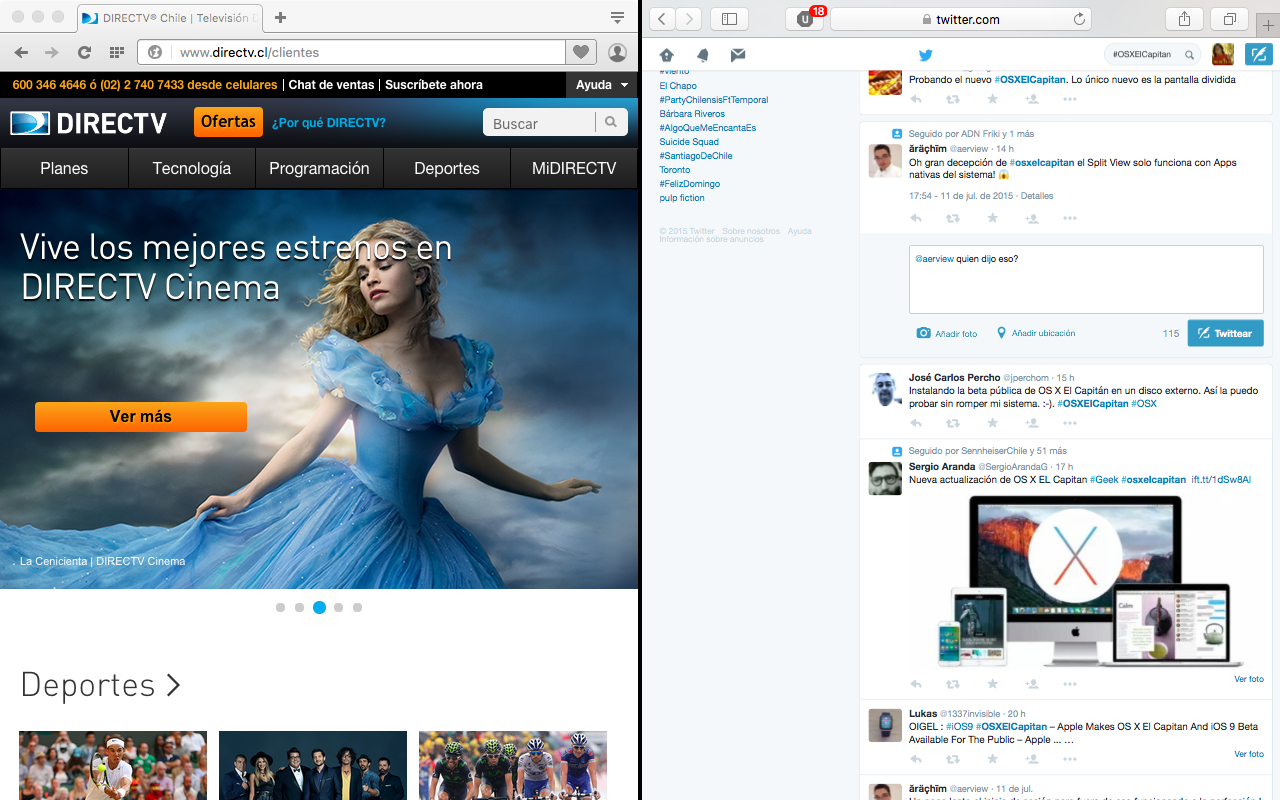This screenshot has height=800, width=1280.
Task: Select second carousel dot on DIRECTV
Action: [x=299, y=607]
